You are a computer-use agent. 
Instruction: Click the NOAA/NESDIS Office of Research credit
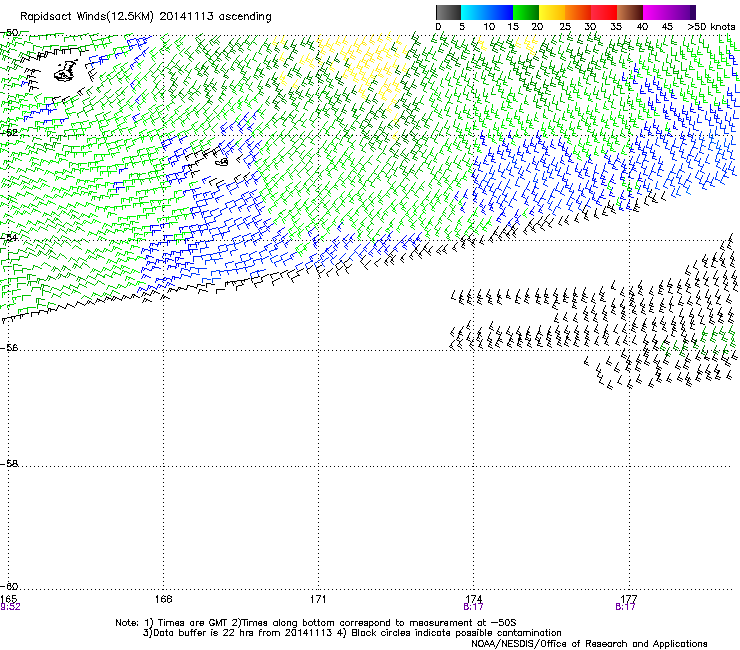589,644
